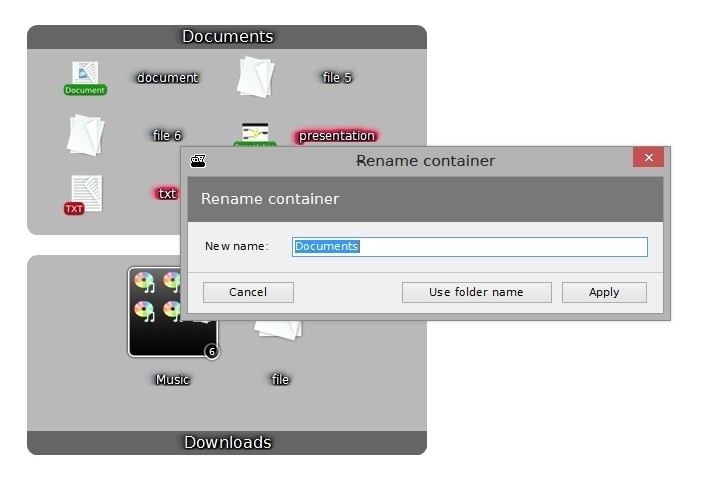
Task: Click the 'Rename container' dialog header text
Action: [270, 199]
